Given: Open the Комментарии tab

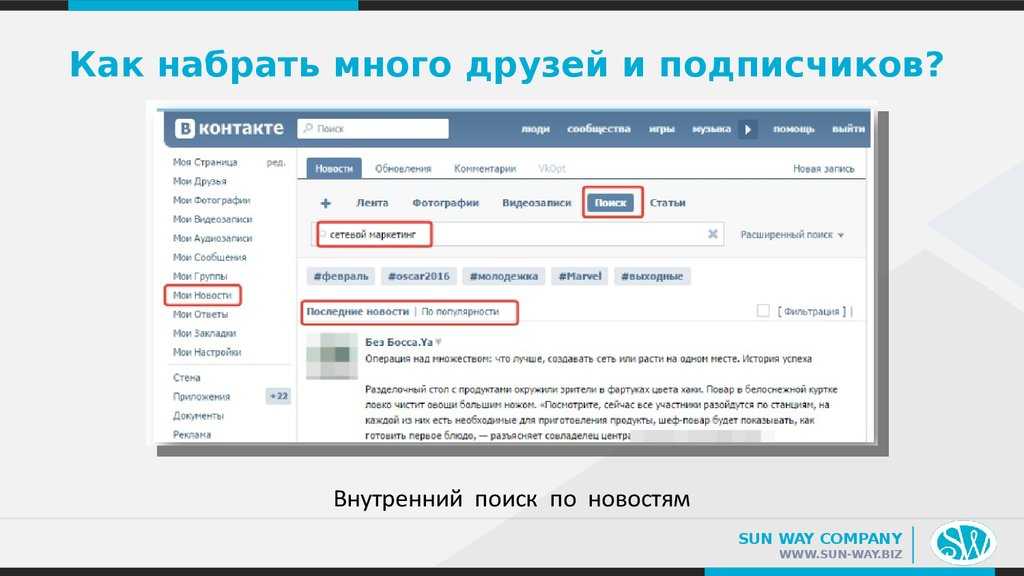Looking at the screenshot, I should pos(485,169).
